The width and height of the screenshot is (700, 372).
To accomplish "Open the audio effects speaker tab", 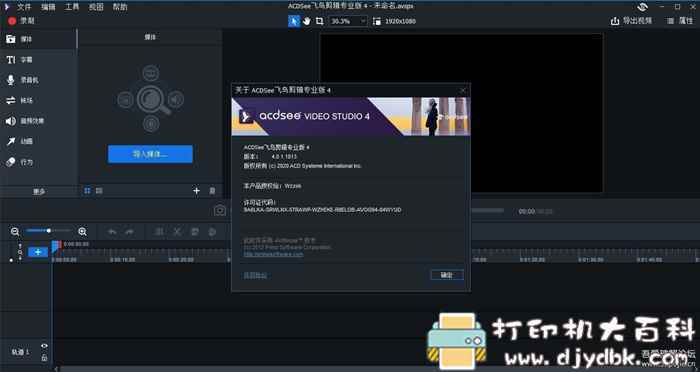I will pyautogui.click(x=38, y=121).
